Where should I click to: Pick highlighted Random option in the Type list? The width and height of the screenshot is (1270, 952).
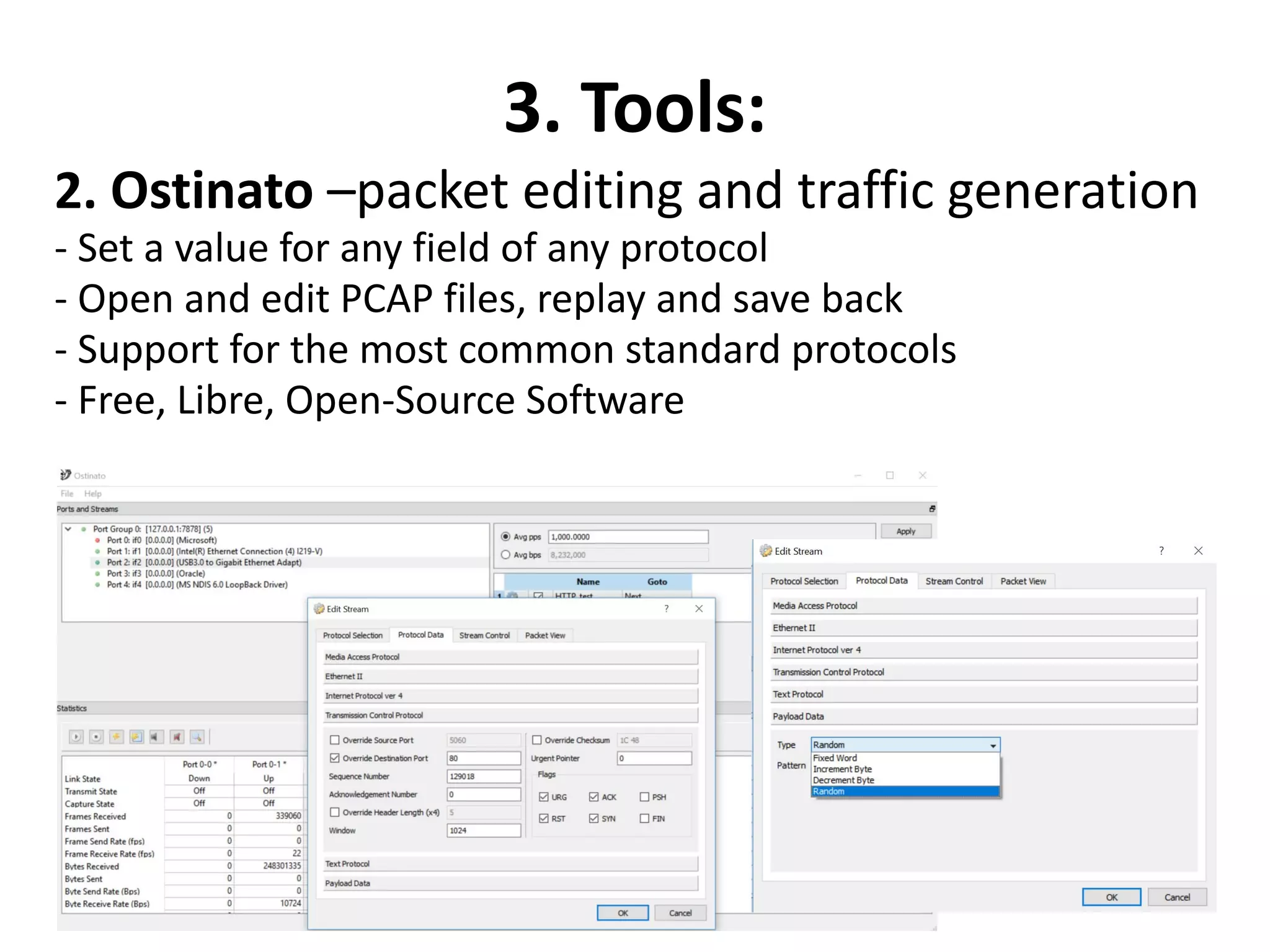[905, 791]
